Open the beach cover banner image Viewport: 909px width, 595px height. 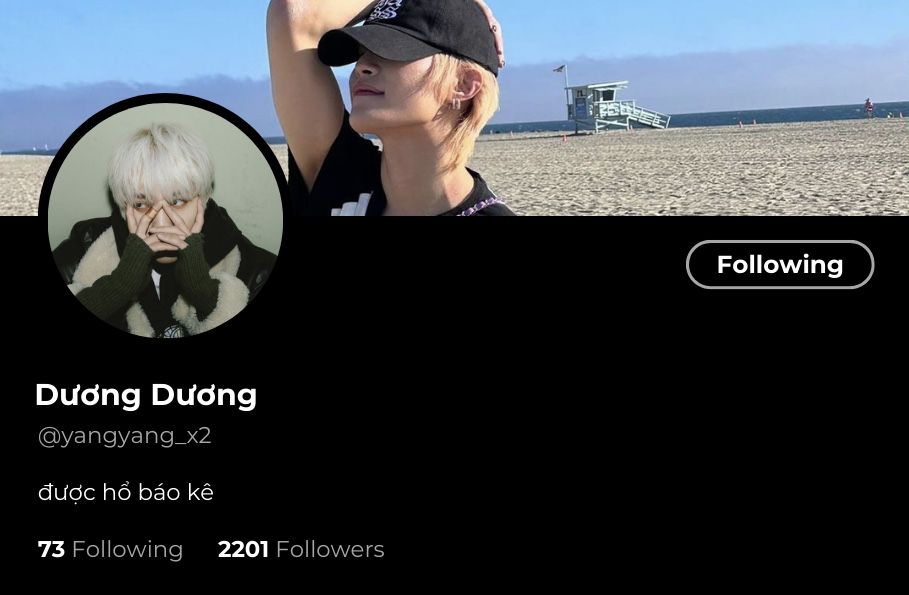point(454,108)
